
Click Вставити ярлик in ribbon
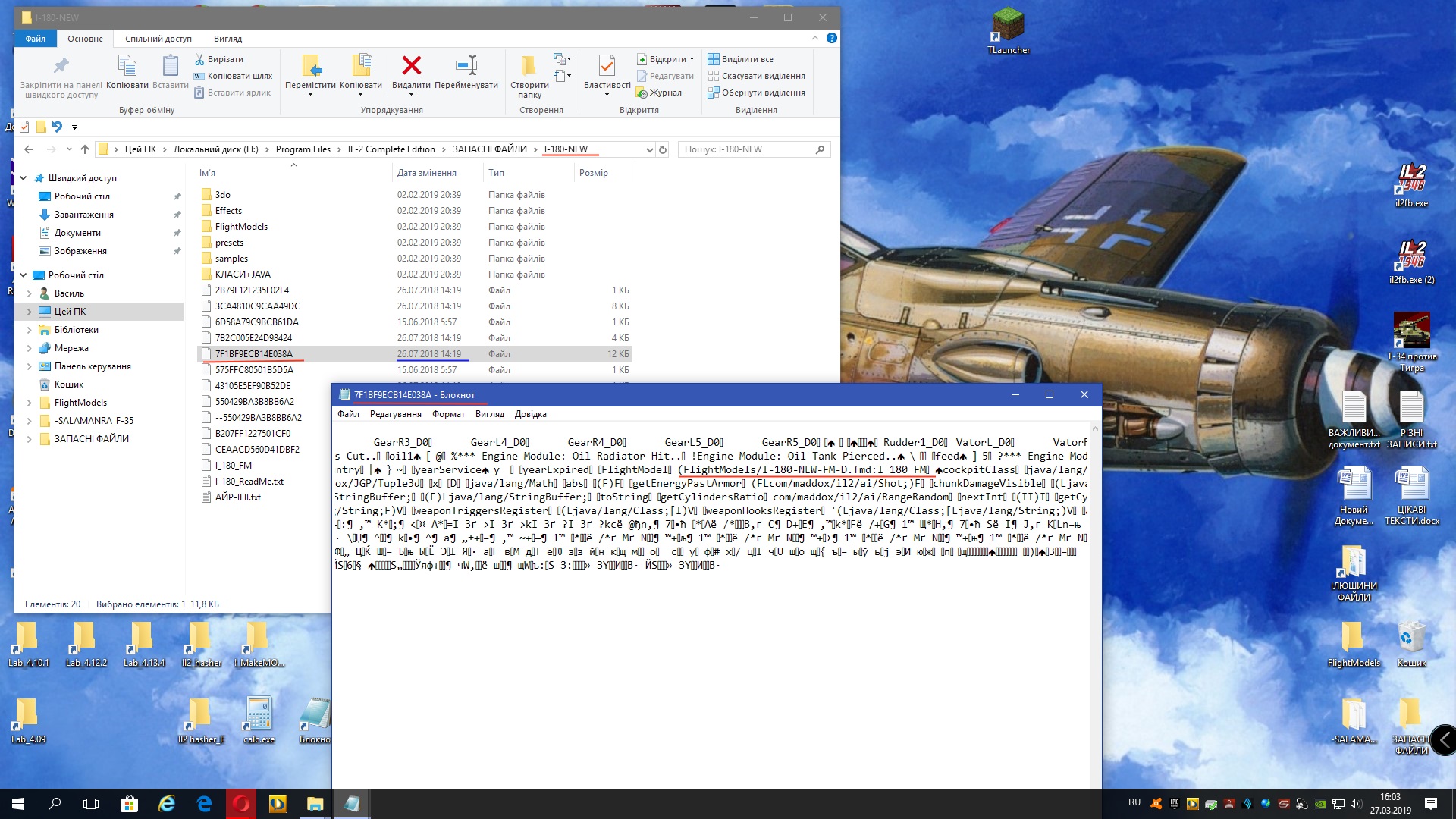coord(232,93)
